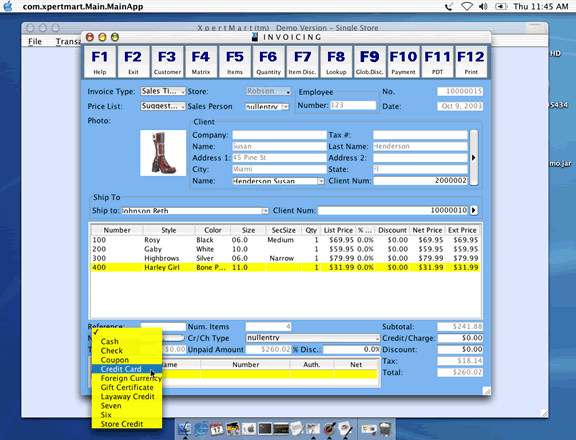
Task: Select the F6 Quantity button
Action: [x=269, y=62]
